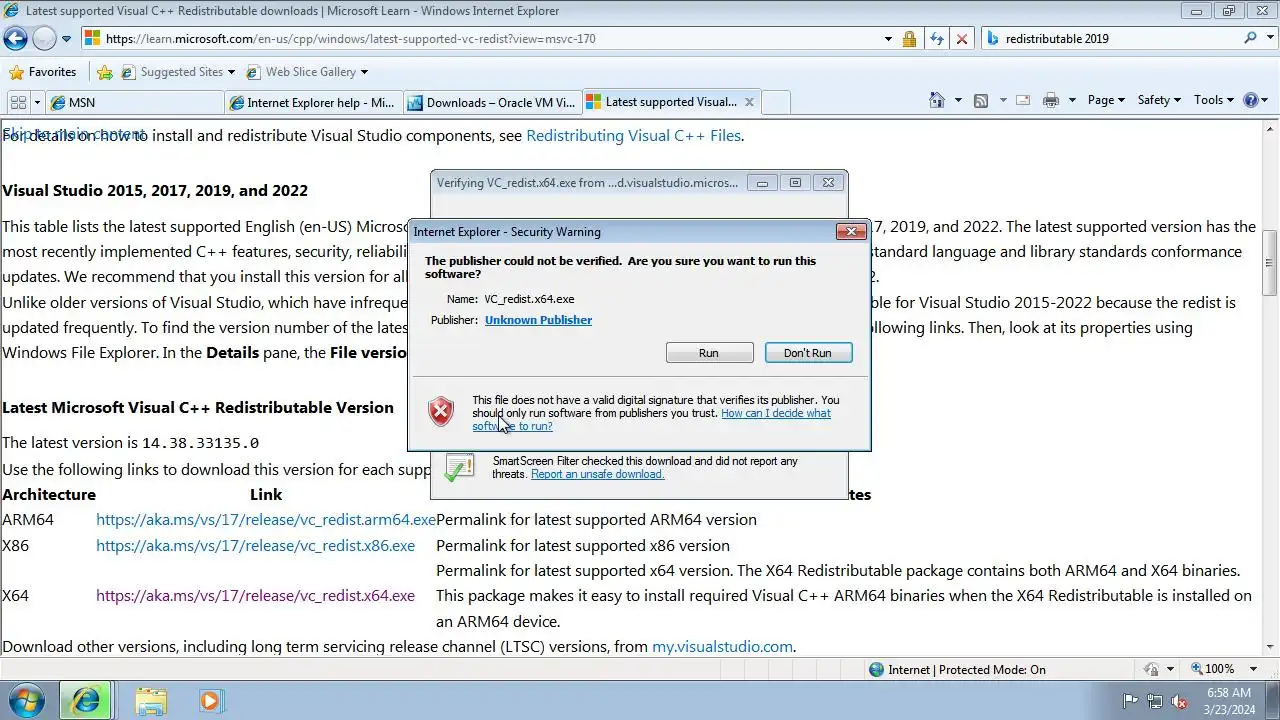
Task: Click Run in Security Warning dialog
Action: coord(709,353)
